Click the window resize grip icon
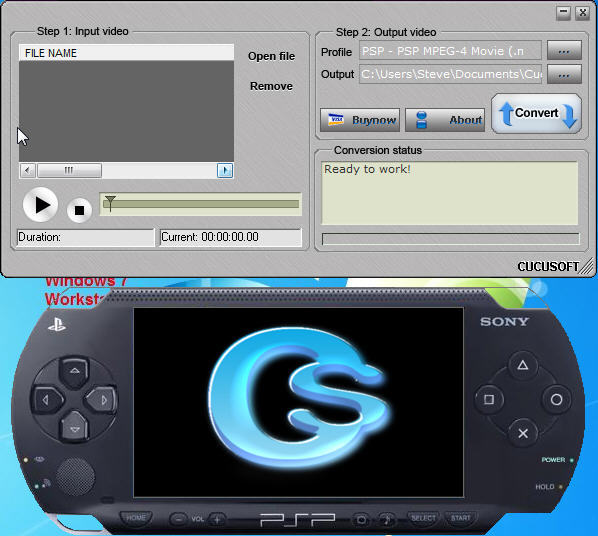 (x=587, y=266)
